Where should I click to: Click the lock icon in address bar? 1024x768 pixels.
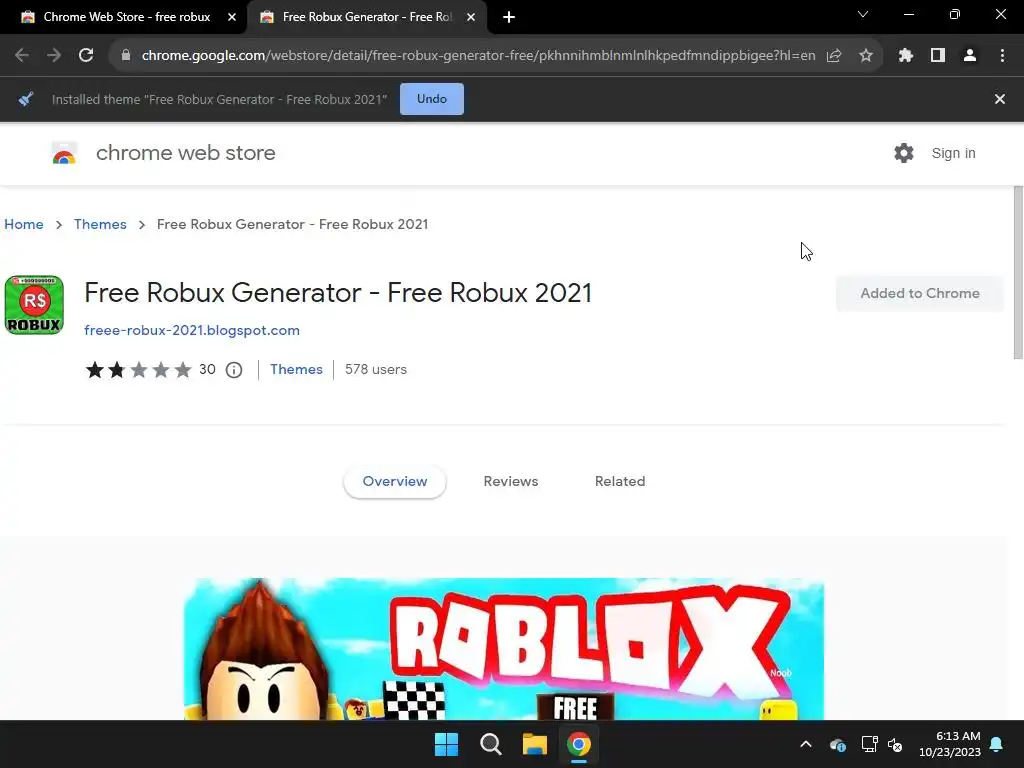click(x=126, y=56)
